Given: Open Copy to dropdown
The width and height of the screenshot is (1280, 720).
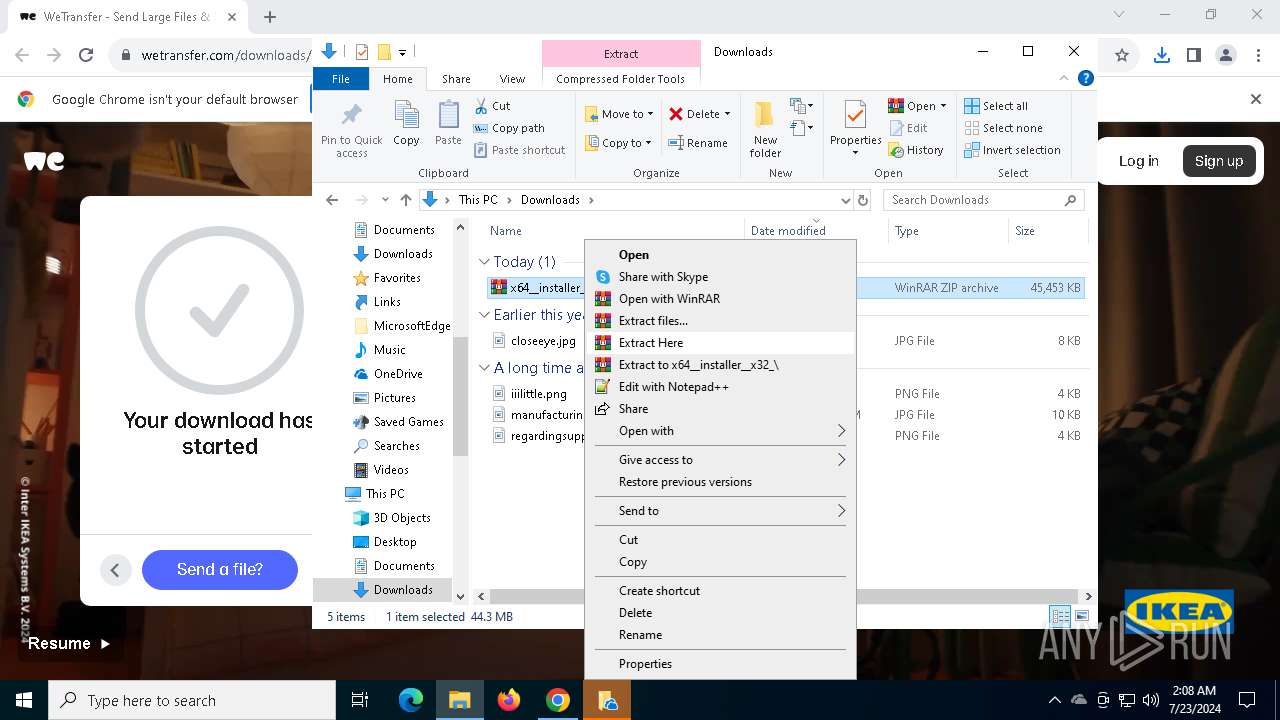Looking at the screenshot, I should (x=619, y=143).
